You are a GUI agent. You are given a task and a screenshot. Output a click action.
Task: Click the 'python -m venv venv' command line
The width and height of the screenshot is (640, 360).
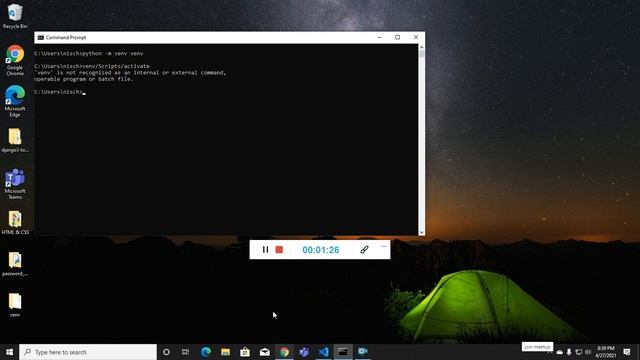(89, 53)
